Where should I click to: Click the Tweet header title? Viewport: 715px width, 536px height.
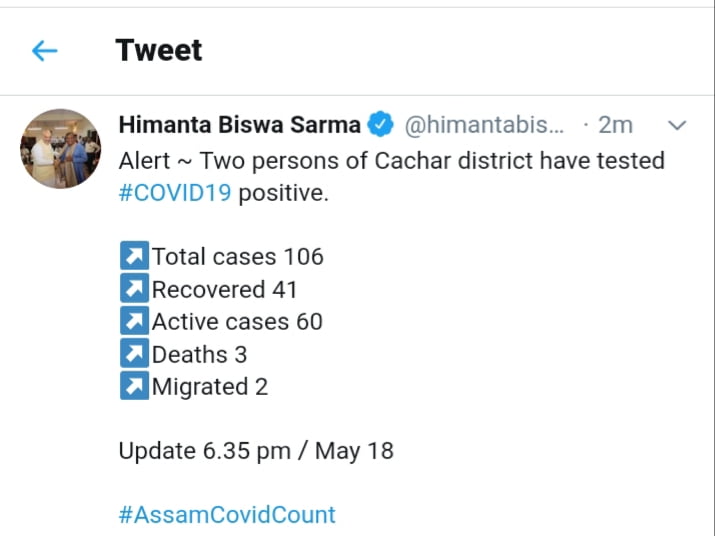point(159,50)
